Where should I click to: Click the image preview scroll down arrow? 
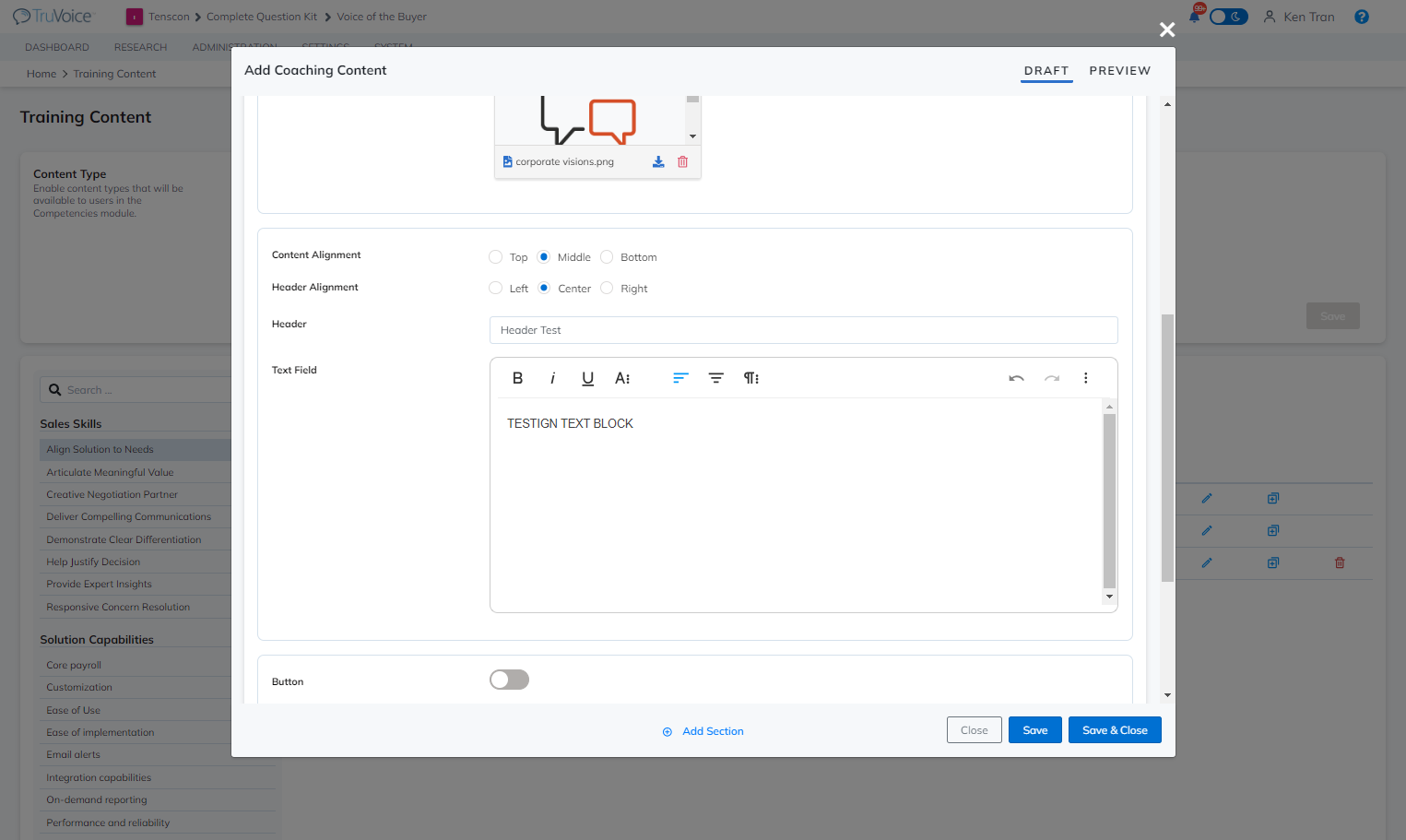(693, 136)
